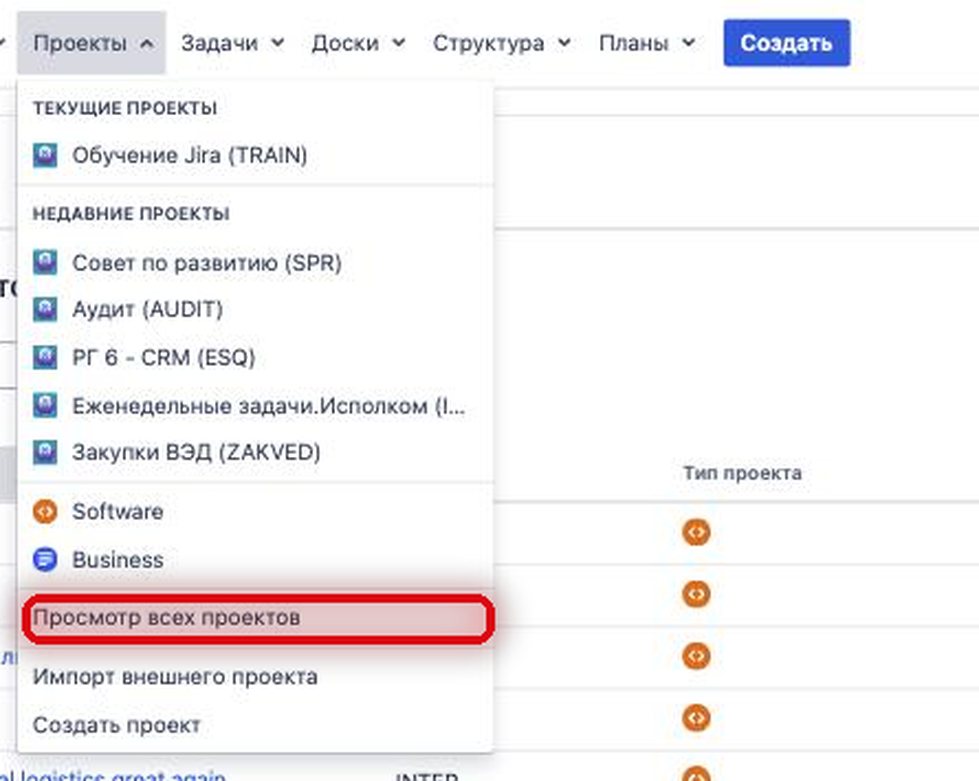979x781 pixels.
Task: Click the blue Business type icon in menu
Action: click(45, 559)
